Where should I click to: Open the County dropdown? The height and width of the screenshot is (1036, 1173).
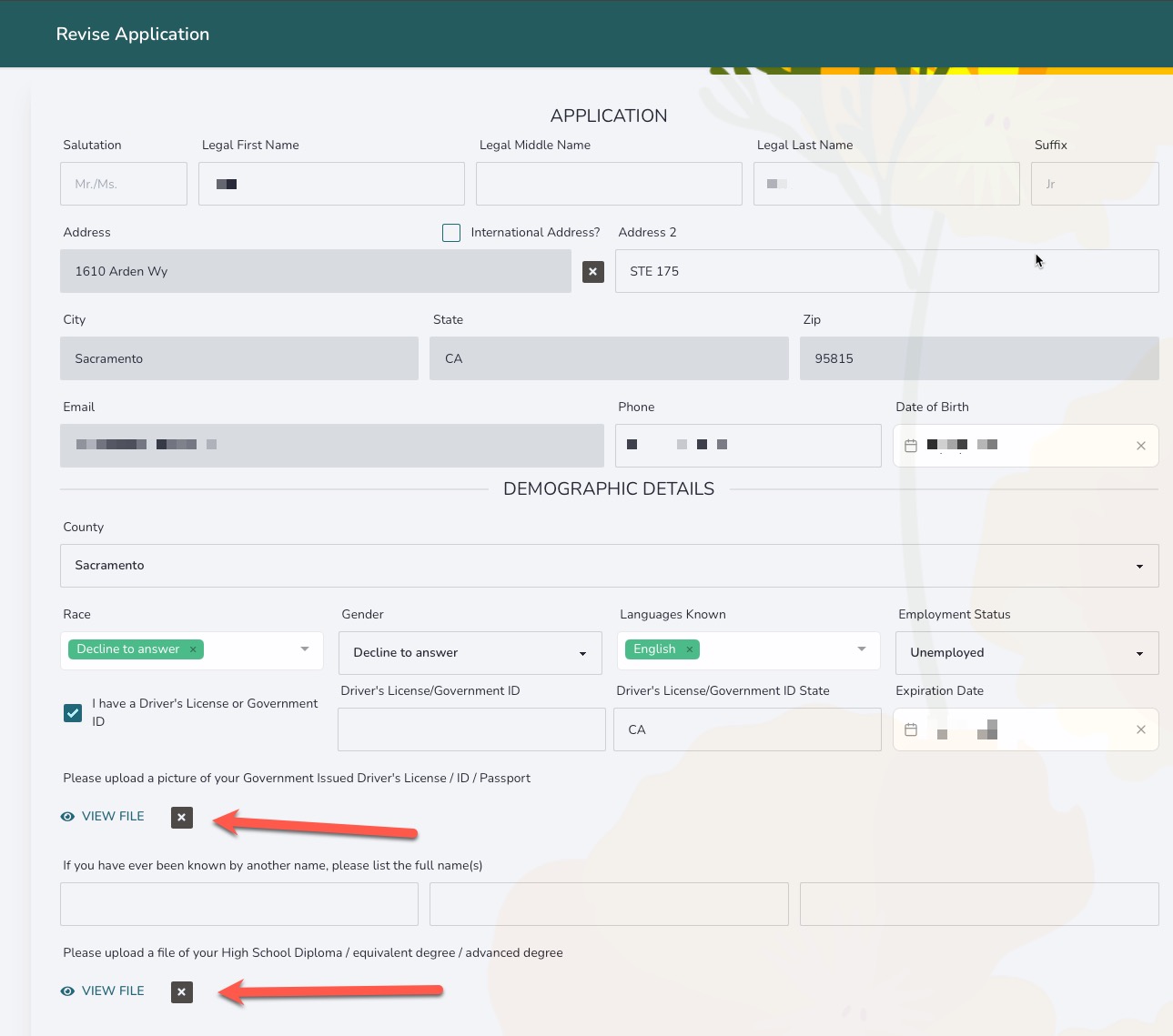[609, 566]
